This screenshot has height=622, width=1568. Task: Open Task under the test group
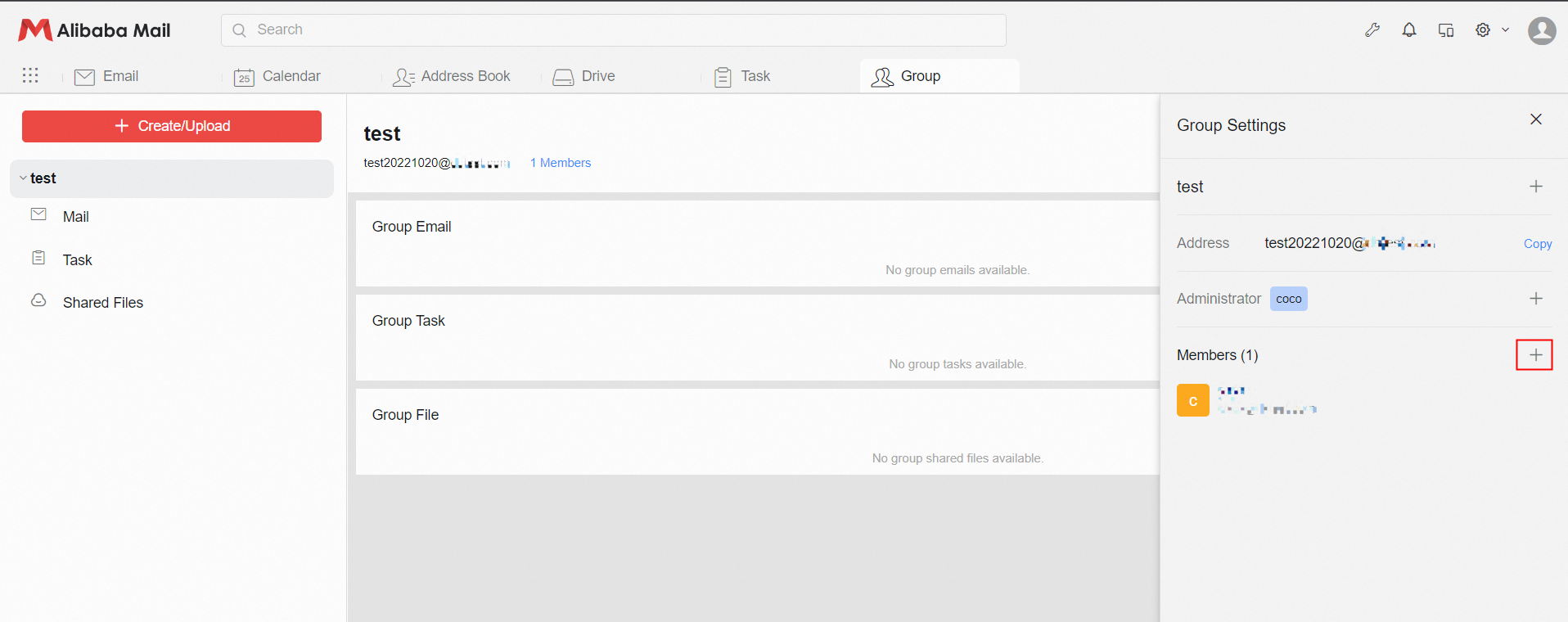point(78,260)
